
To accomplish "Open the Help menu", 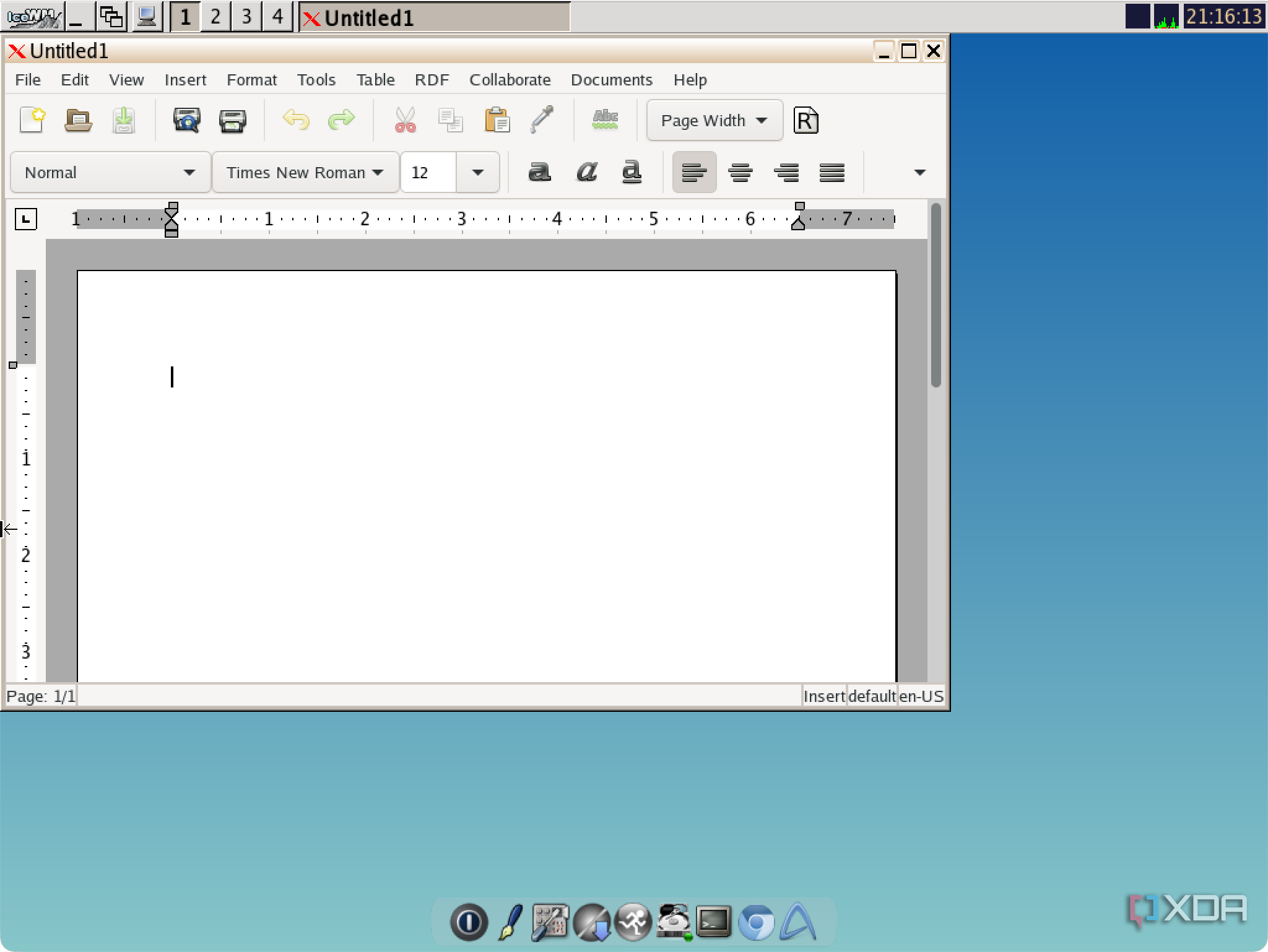I will coord(690,80).
